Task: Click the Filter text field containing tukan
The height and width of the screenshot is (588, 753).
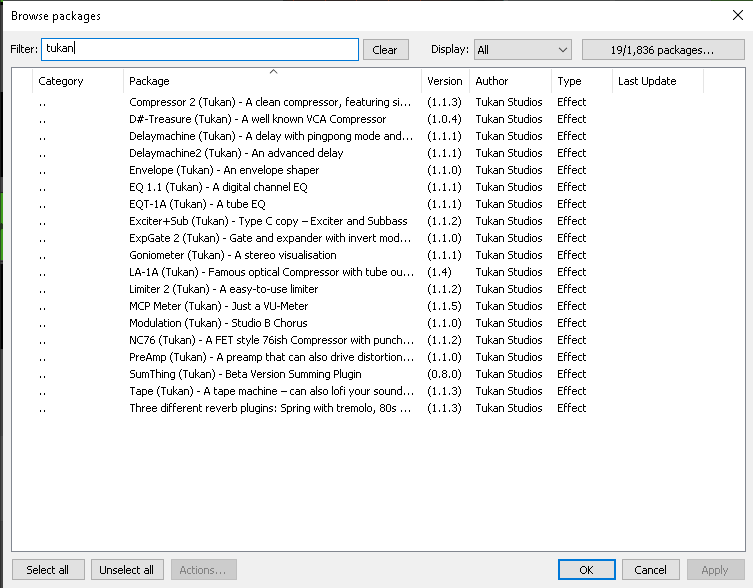Action: pos(200,49)
